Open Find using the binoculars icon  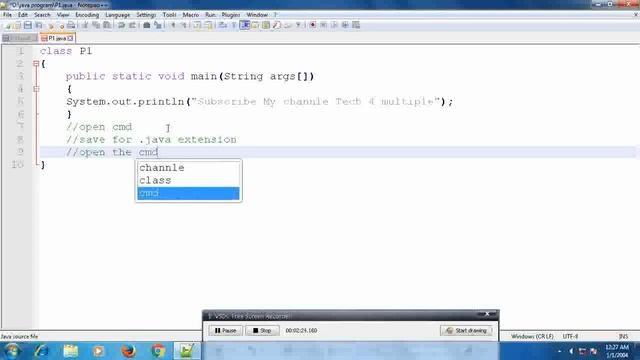pos(147,25)
